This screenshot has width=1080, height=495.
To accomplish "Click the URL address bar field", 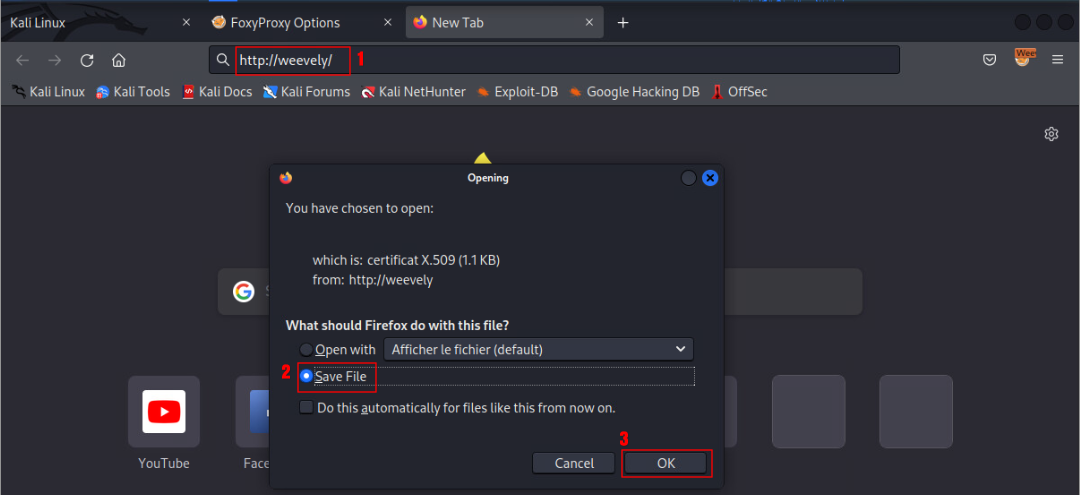I will point(600,60).
